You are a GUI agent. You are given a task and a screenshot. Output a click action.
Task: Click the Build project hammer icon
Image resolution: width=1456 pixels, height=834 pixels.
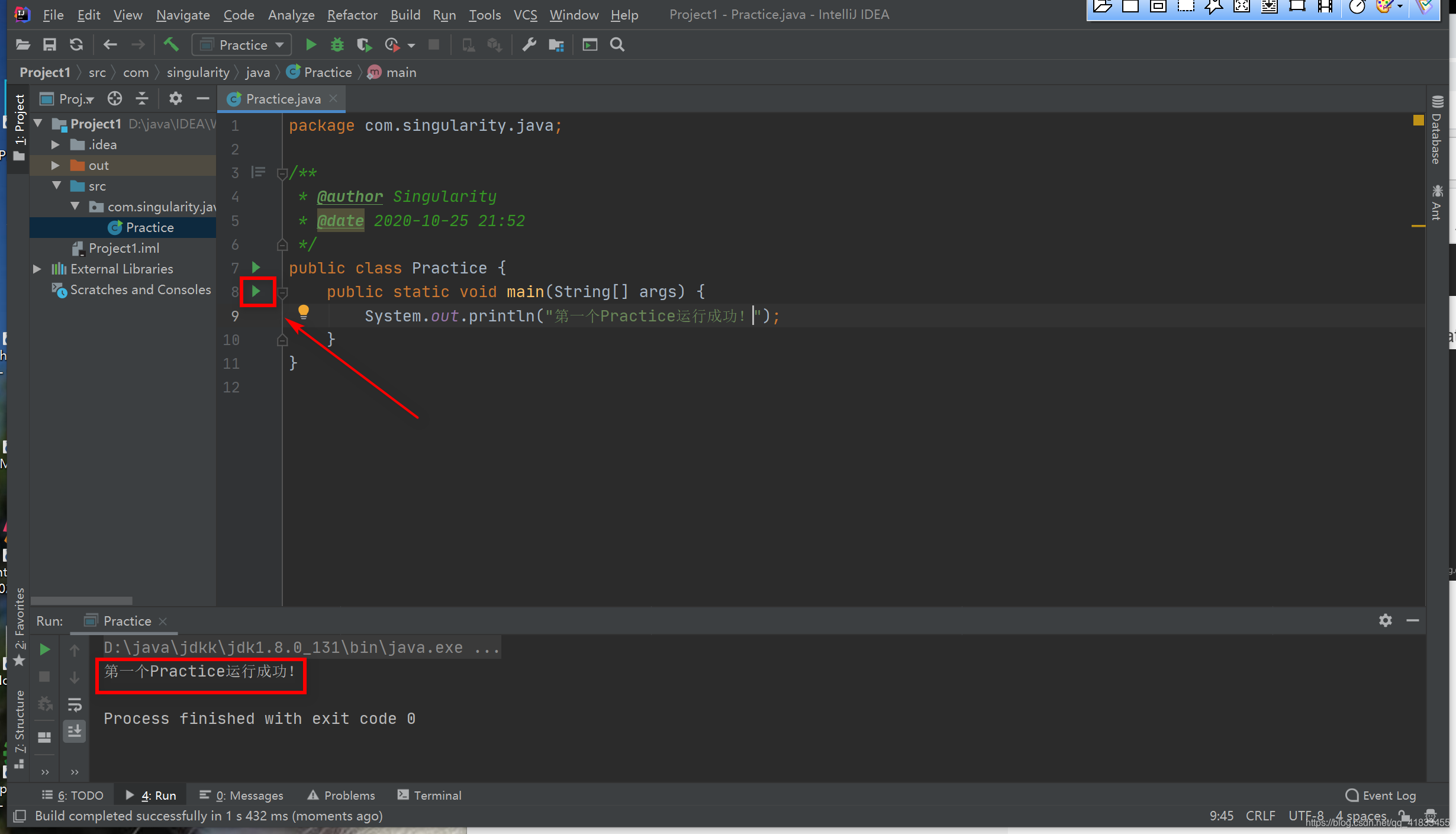[172, 45]
